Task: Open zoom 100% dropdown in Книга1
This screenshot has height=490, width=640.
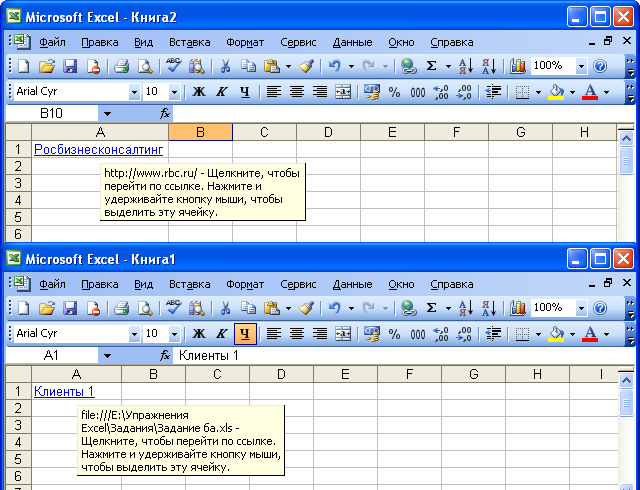Action: pos(581,308)
